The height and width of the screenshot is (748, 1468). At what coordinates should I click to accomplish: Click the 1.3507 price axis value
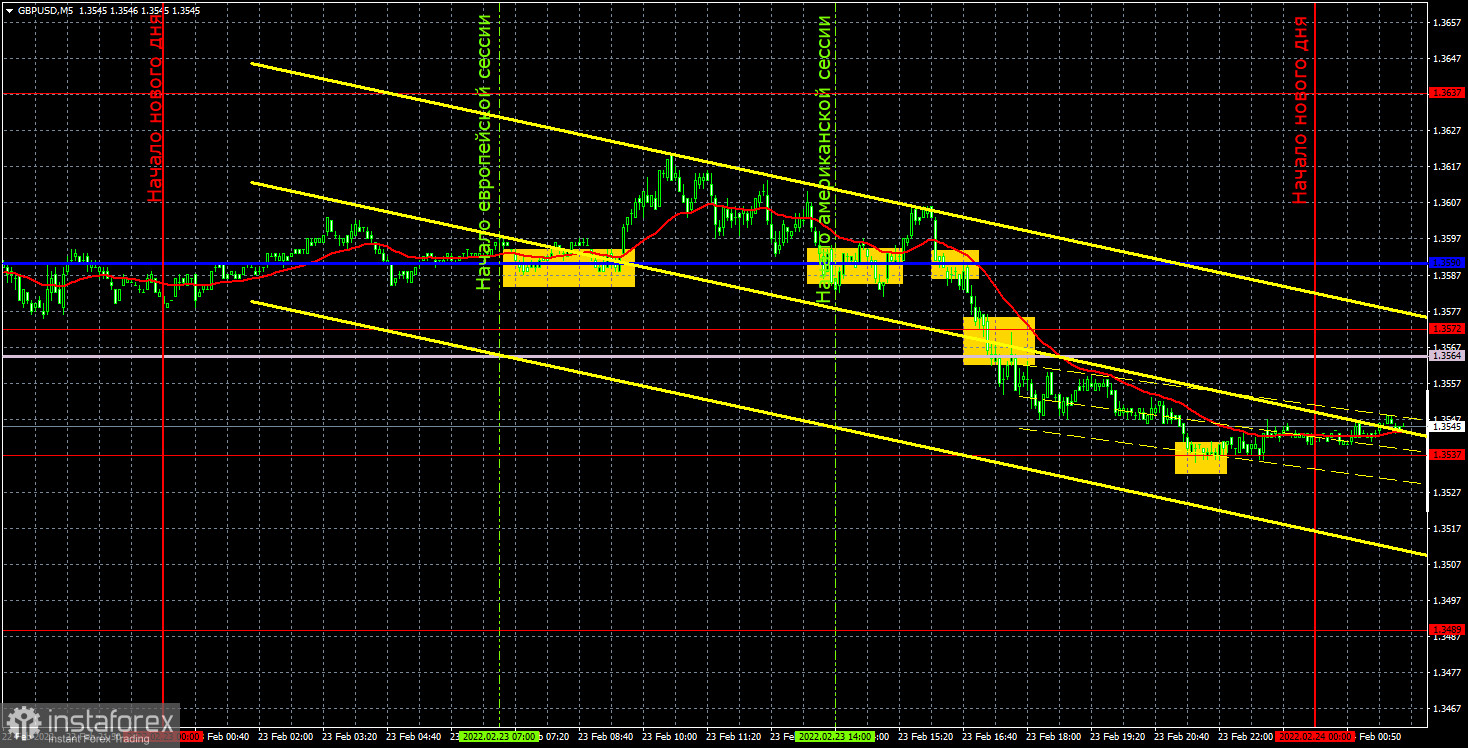1447,564
